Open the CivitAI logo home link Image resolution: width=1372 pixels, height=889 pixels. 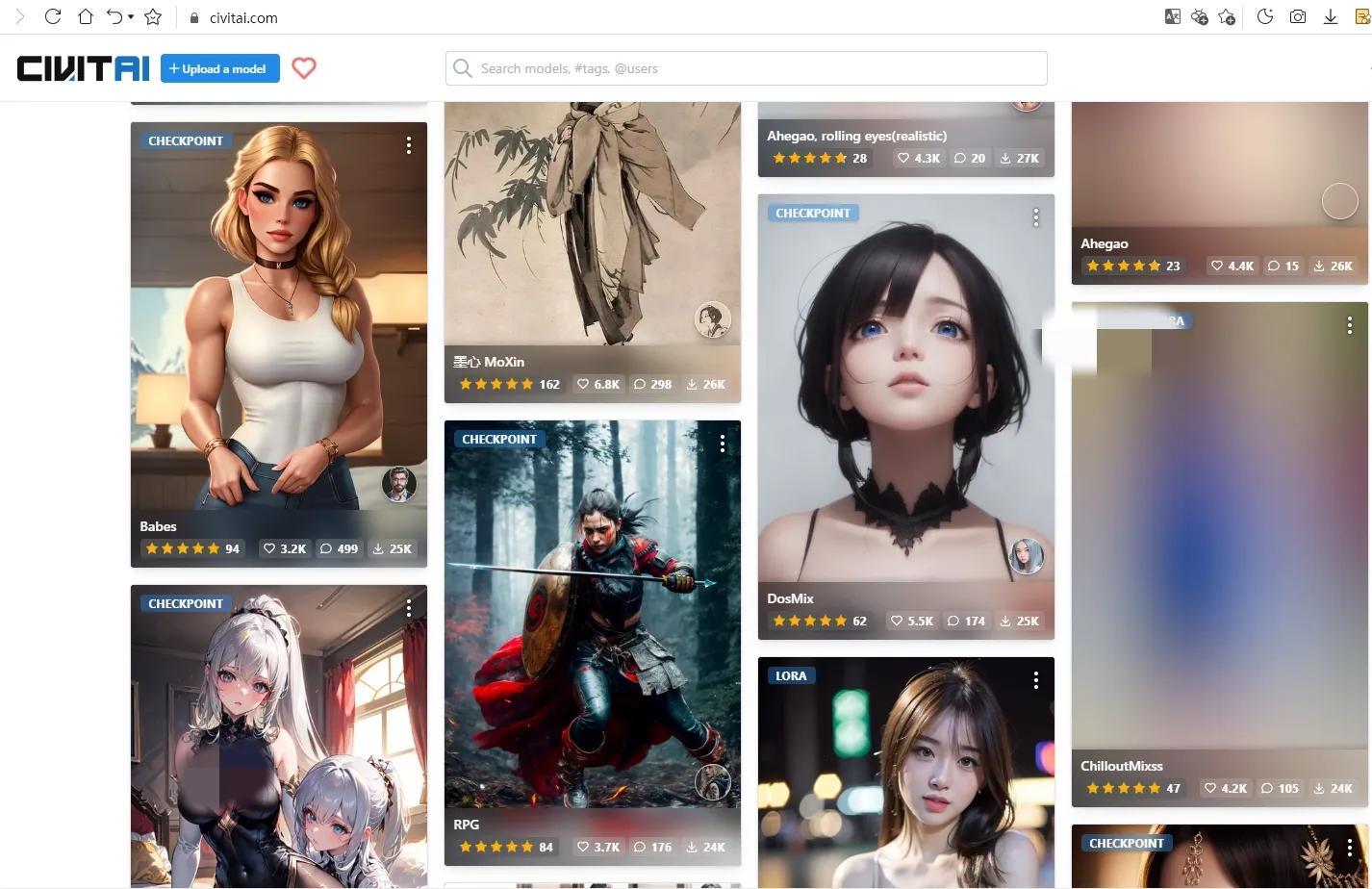point(83,68)
